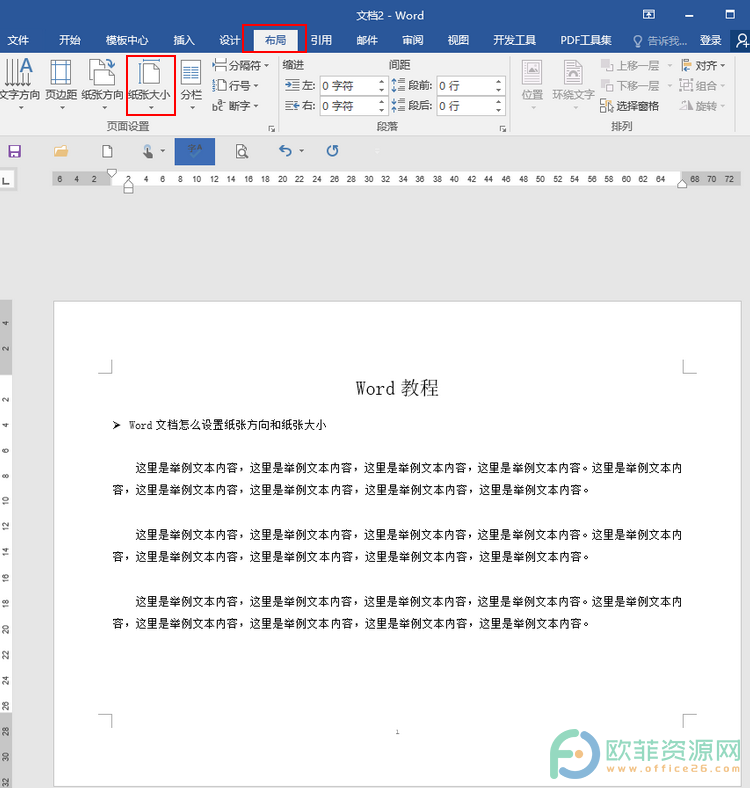750x788 pixels.
Task: Click the tab selector L icon by ruler
Action: (x=7, y=180)
